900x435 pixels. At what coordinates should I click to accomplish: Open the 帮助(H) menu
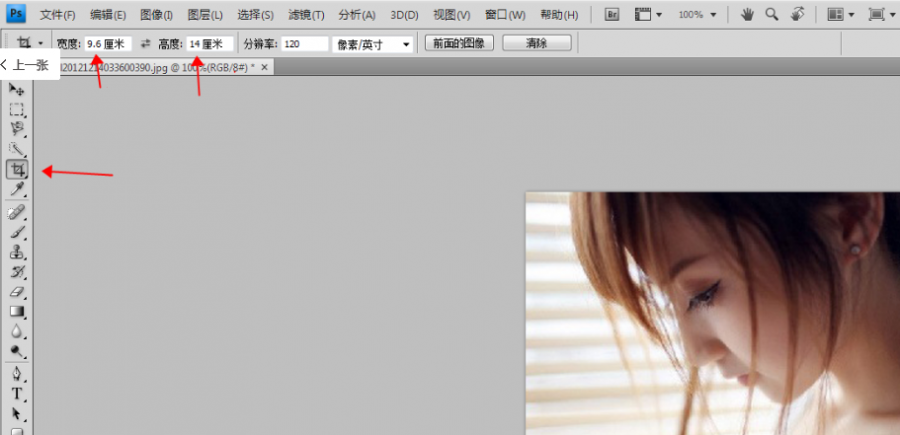[x=559, y=15]
